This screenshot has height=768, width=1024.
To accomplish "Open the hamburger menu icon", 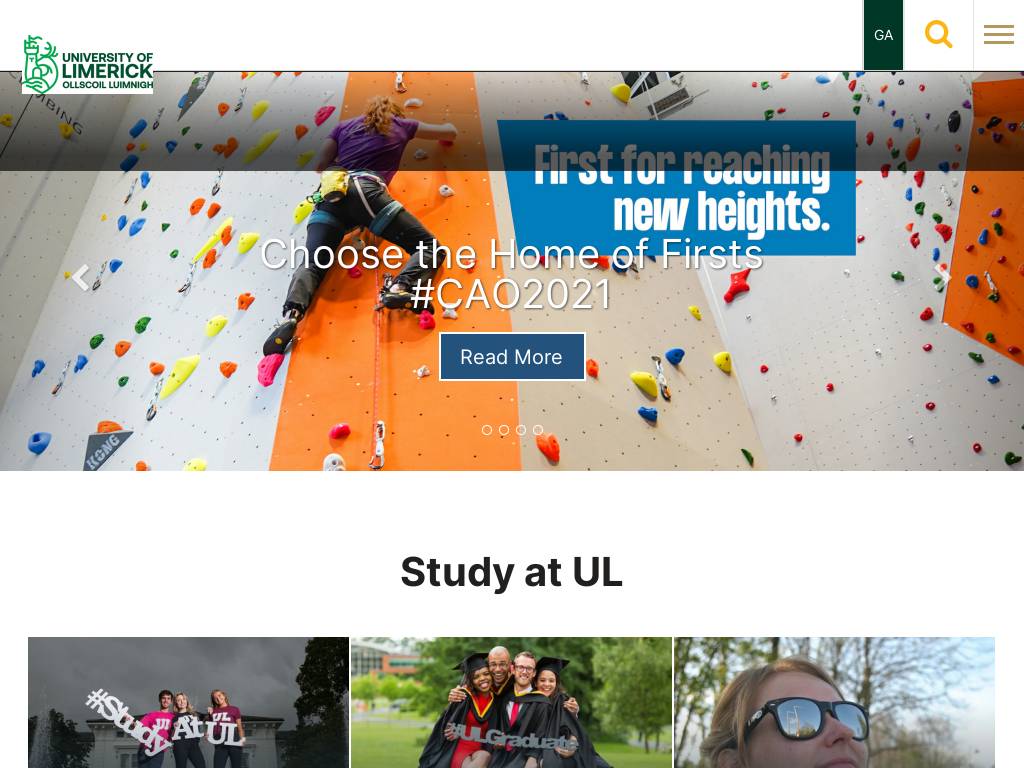I will pos(999,35).
